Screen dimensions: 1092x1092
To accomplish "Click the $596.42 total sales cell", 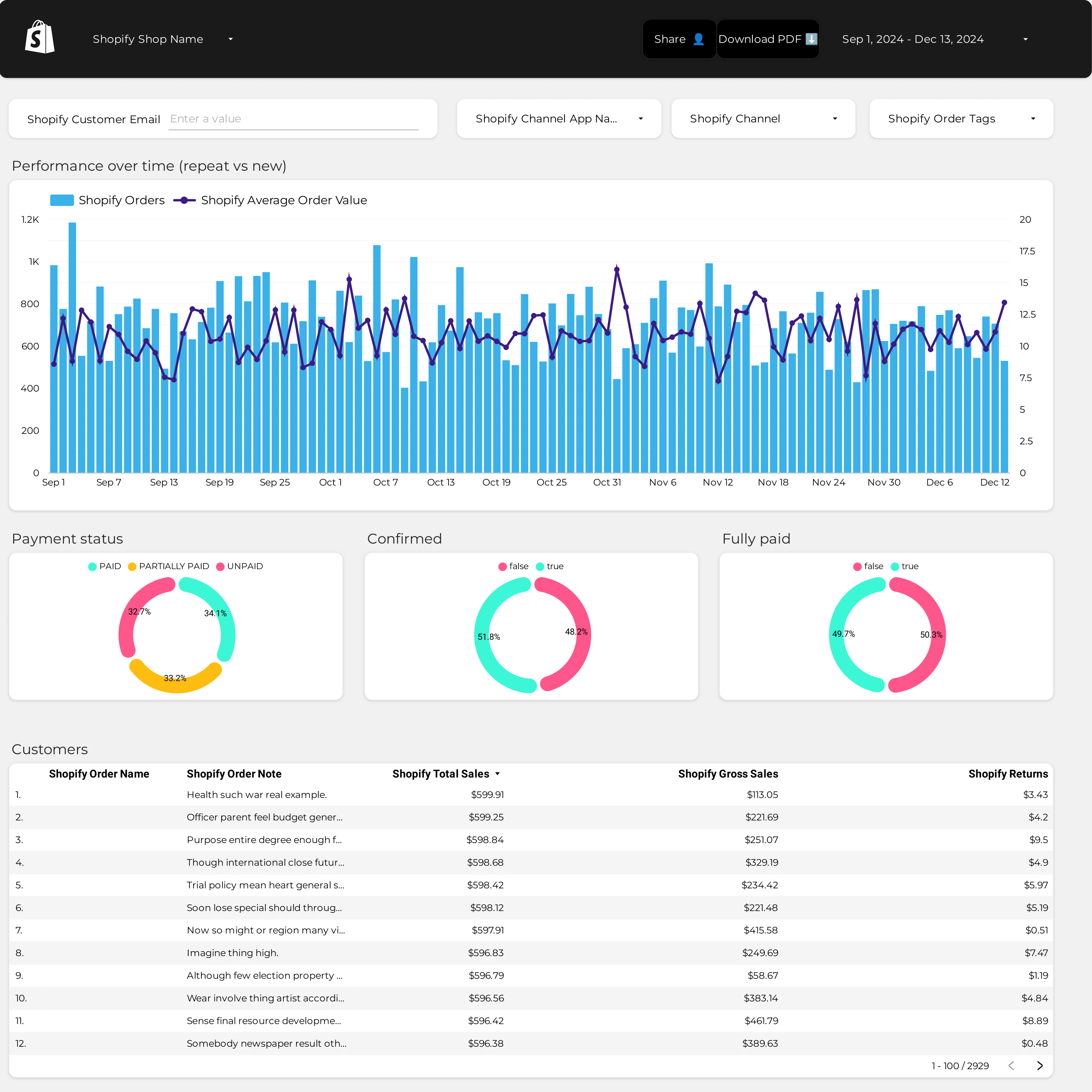I will (x=486, y=1021).
